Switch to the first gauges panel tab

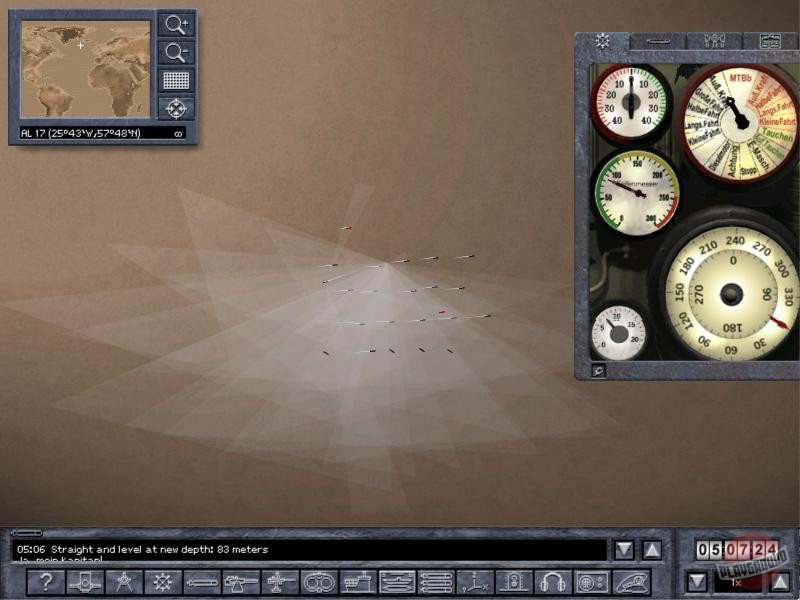point(602,41)
